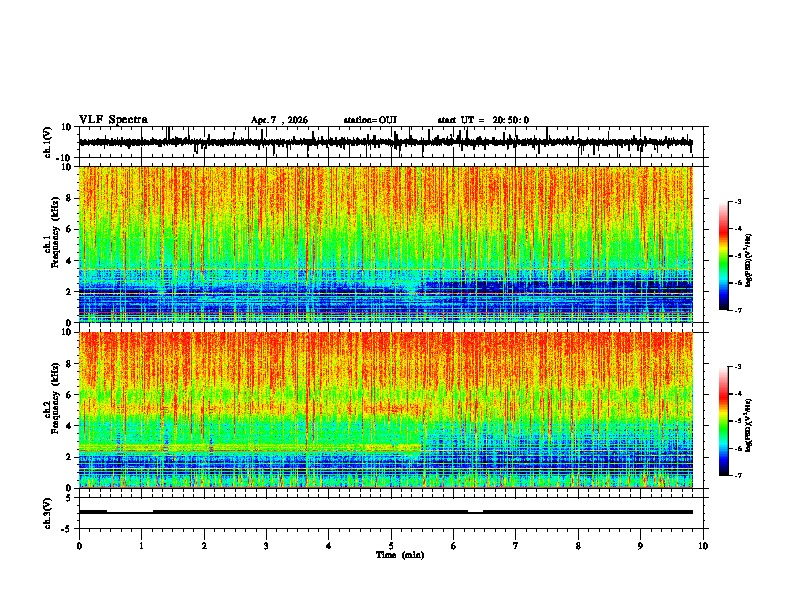Click the time axis tick label 9
Screen dimensions: 792x612
coord(640,546)
